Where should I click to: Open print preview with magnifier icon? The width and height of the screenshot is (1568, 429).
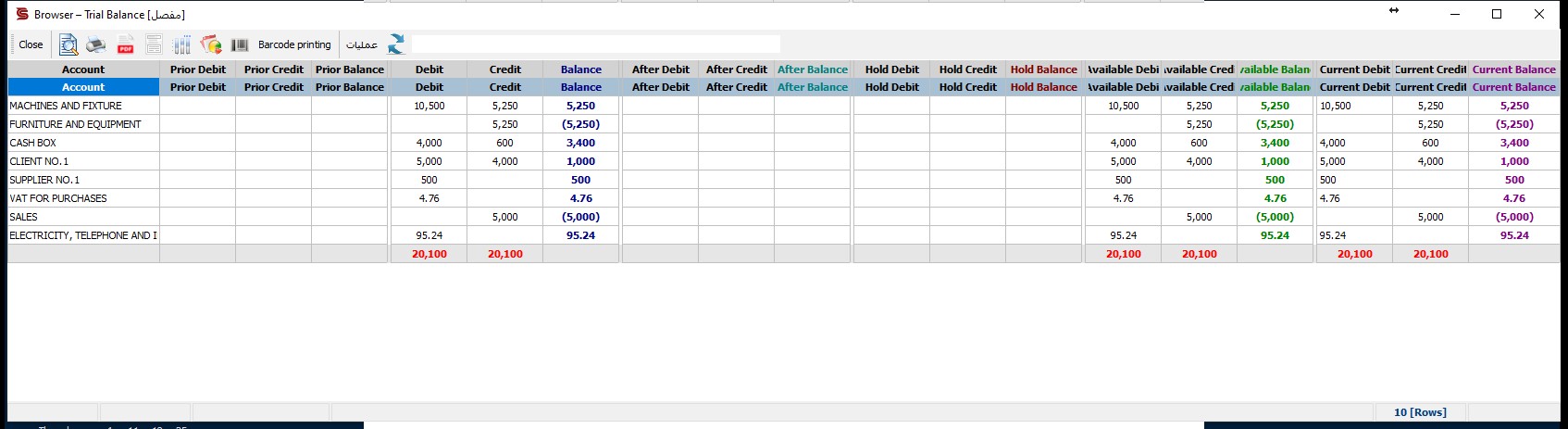(68, 44)
